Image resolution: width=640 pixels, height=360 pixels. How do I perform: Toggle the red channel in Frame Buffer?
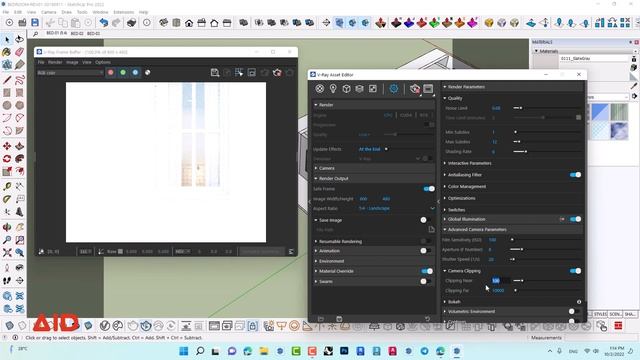(111, 73)
